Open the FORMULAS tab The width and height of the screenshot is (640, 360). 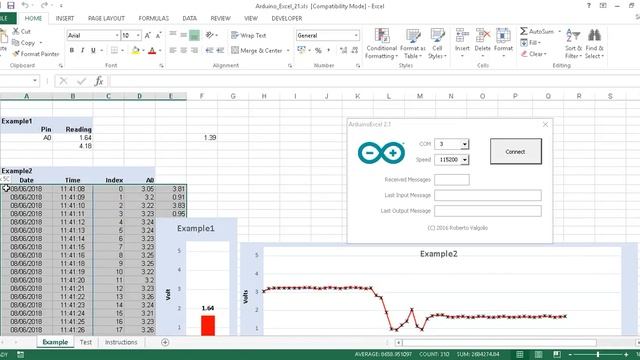153,18
